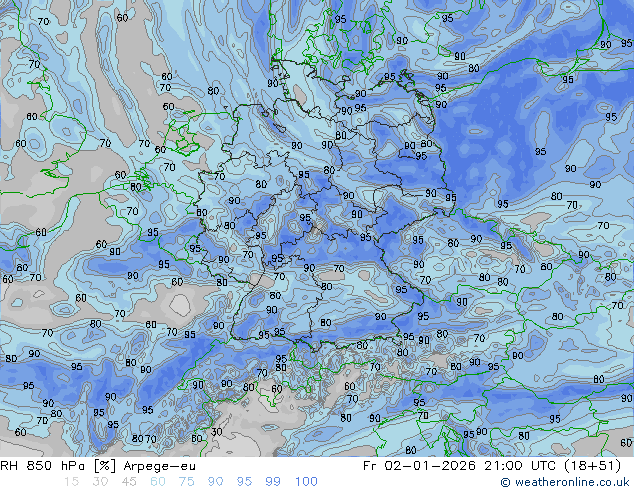Select the 15 value in the colour legend
The width and height of the screenshot is (634, 490).
71,482
